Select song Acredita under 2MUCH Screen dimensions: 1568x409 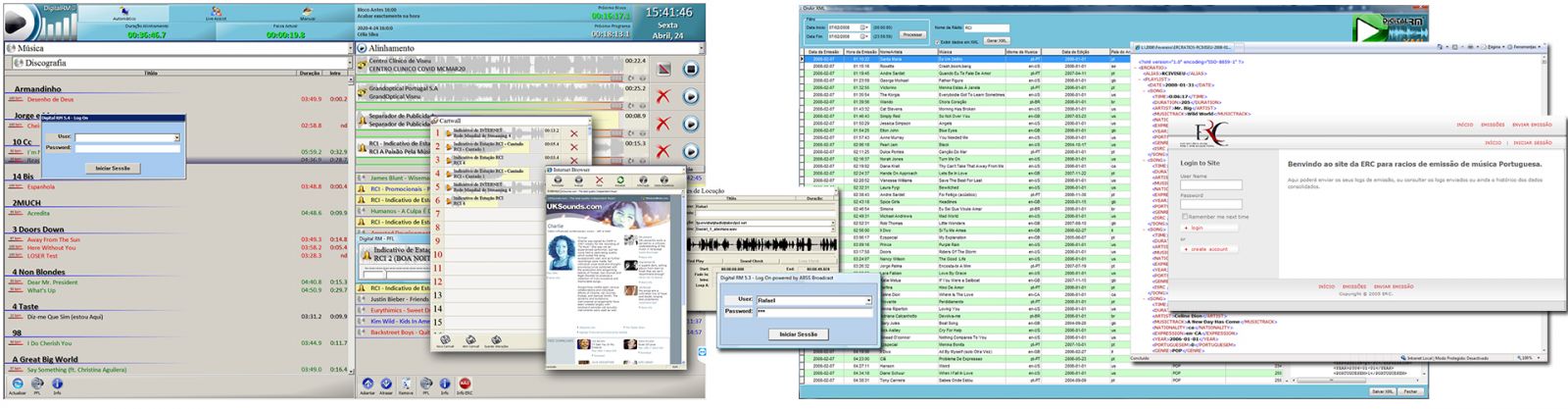pos(38,213)
